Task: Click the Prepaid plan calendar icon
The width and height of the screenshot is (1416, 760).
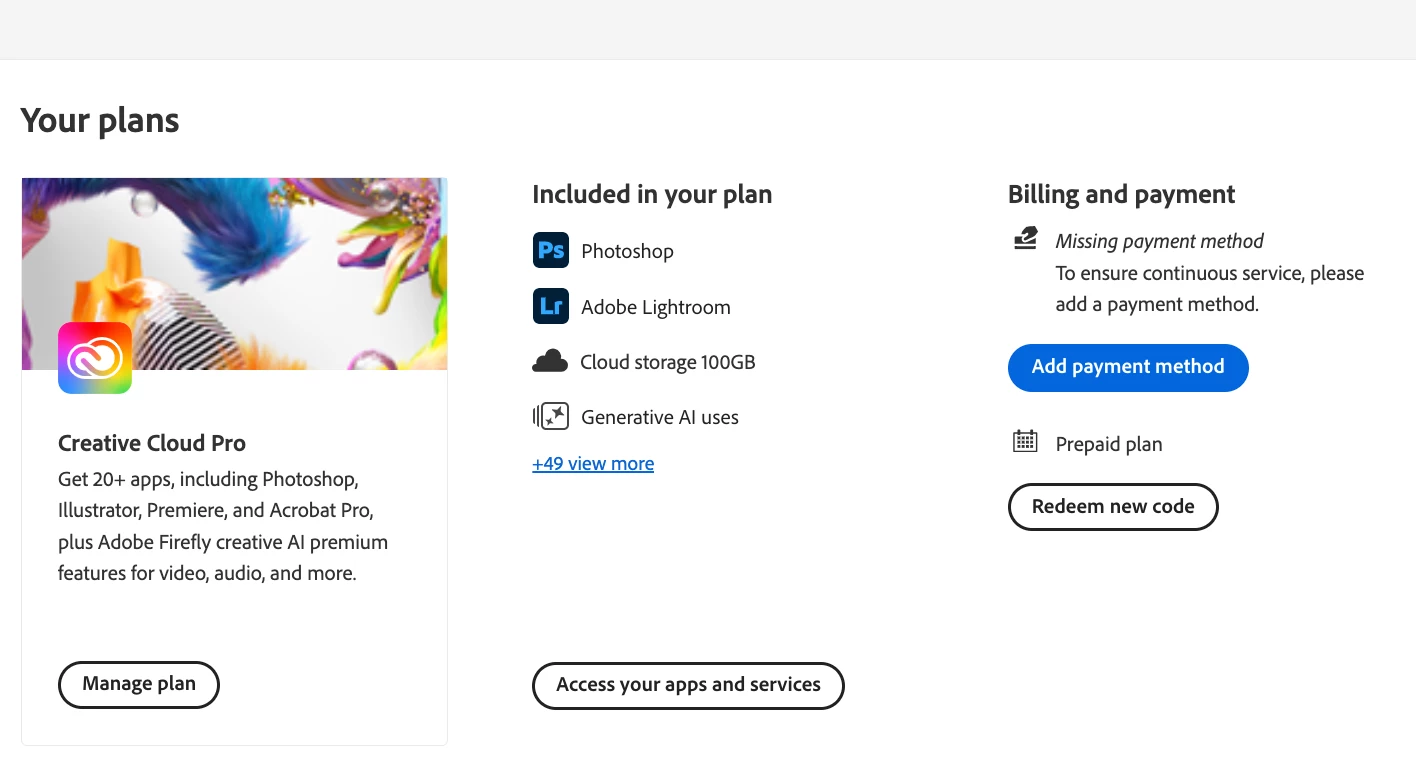Action: click(1025, 441)
